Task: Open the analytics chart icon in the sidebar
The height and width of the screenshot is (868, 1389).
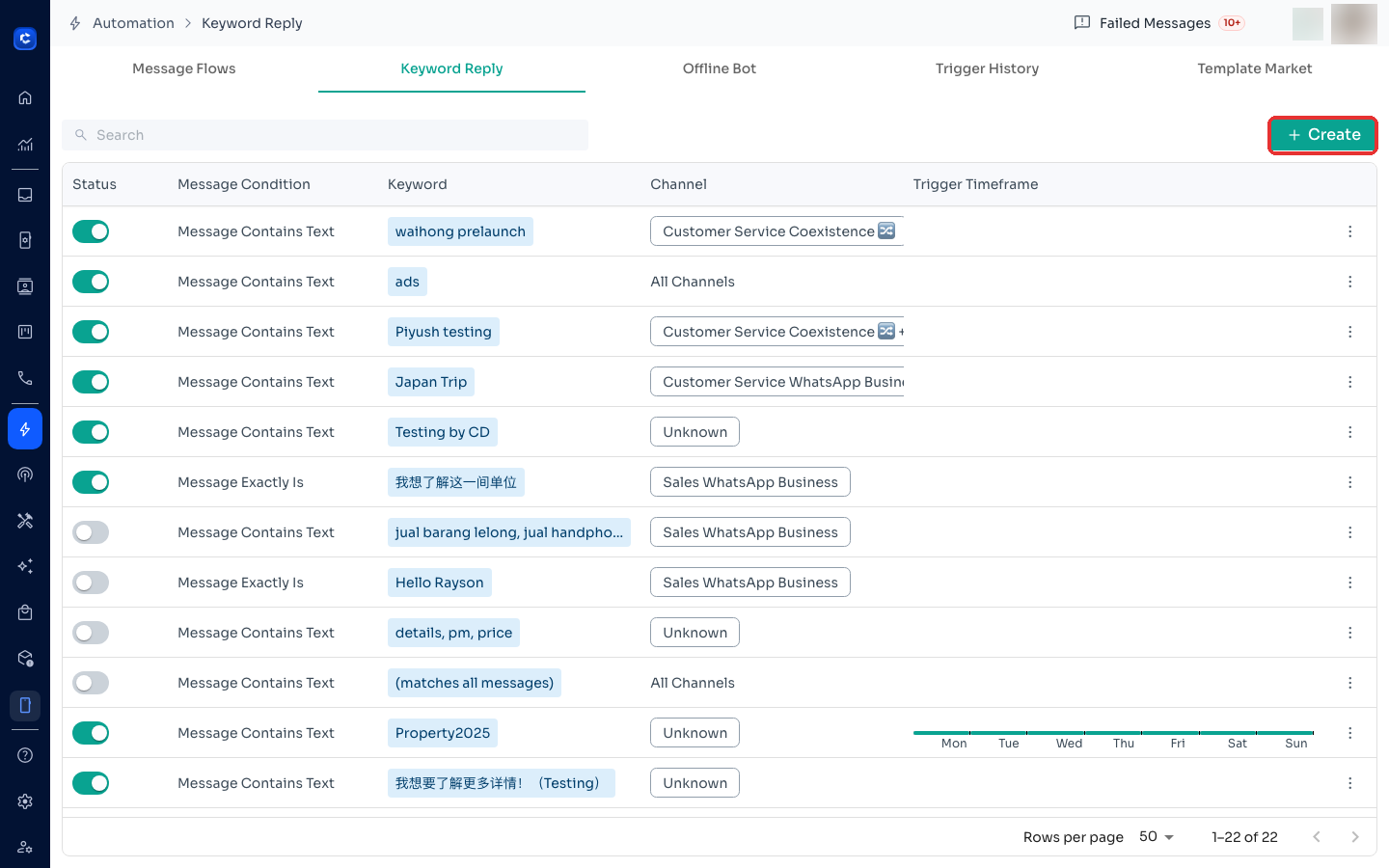Action: [25, 145]
